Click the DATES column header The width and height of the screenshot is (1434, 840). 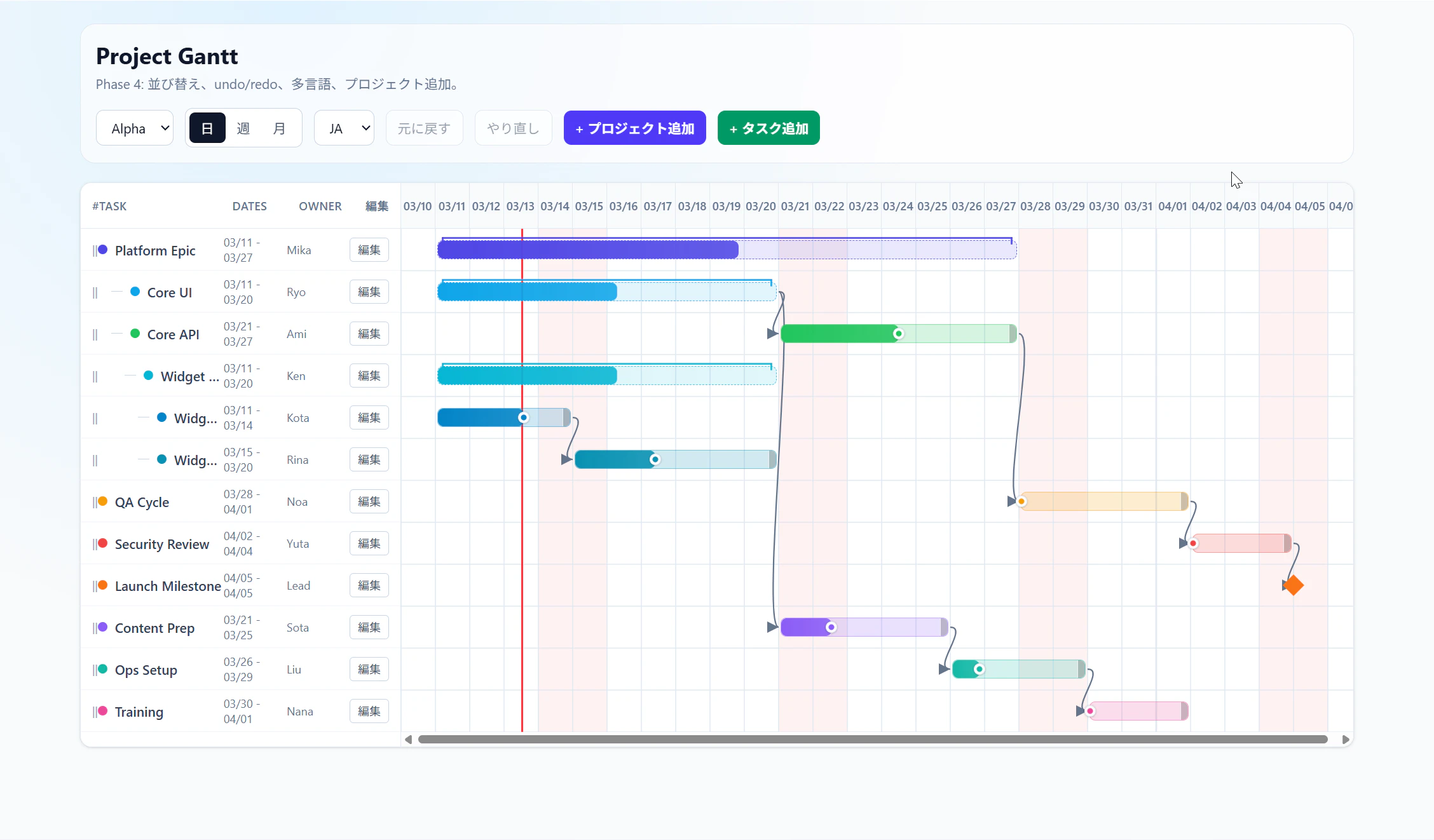[x=249, y=206]
